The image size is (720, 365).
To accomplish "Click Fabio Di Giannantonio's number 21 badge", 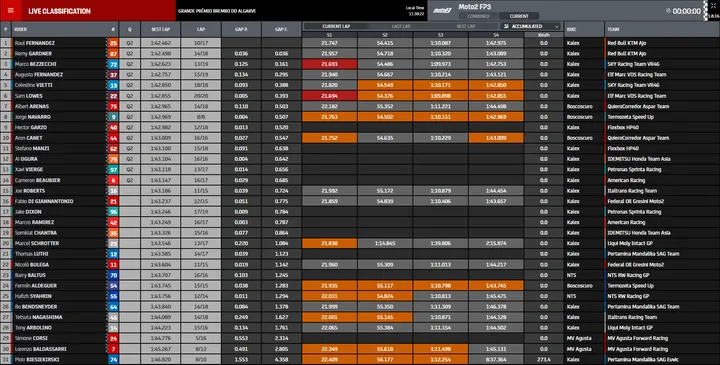I will tap(113, 202).
